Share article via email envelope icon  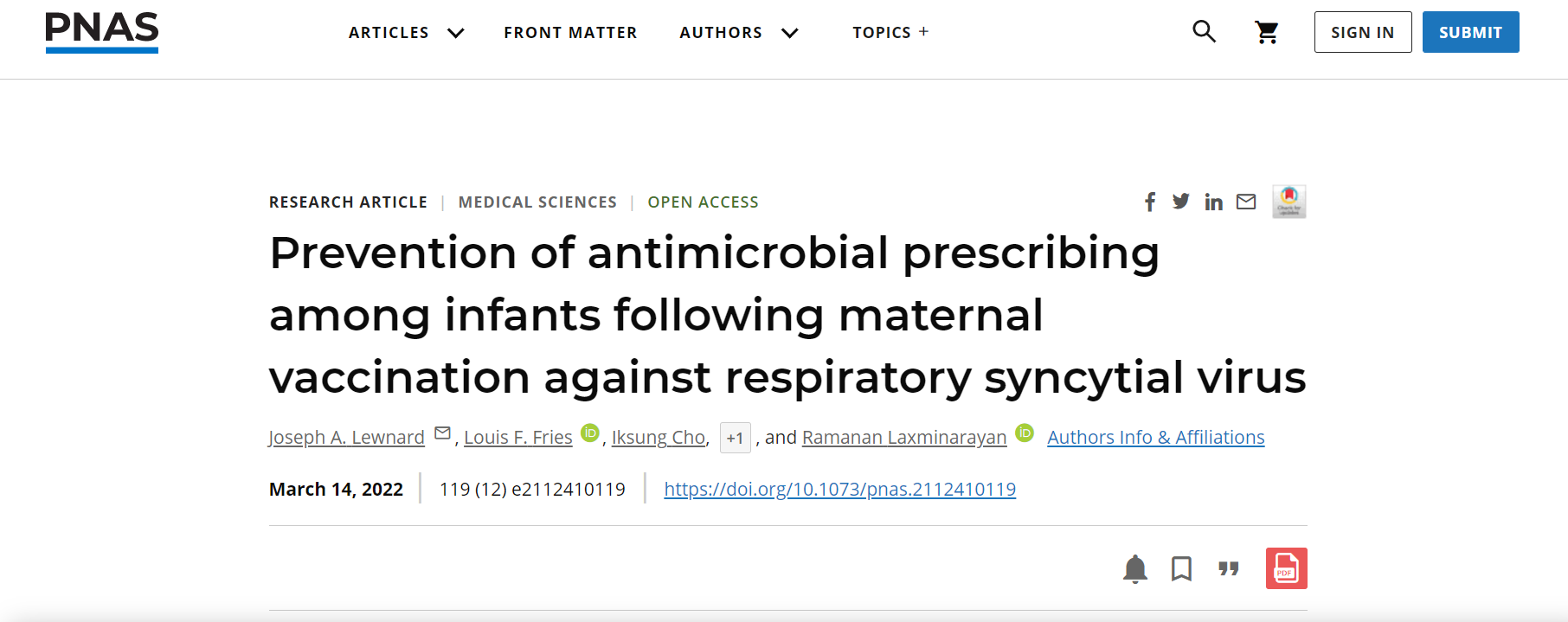1246,202
